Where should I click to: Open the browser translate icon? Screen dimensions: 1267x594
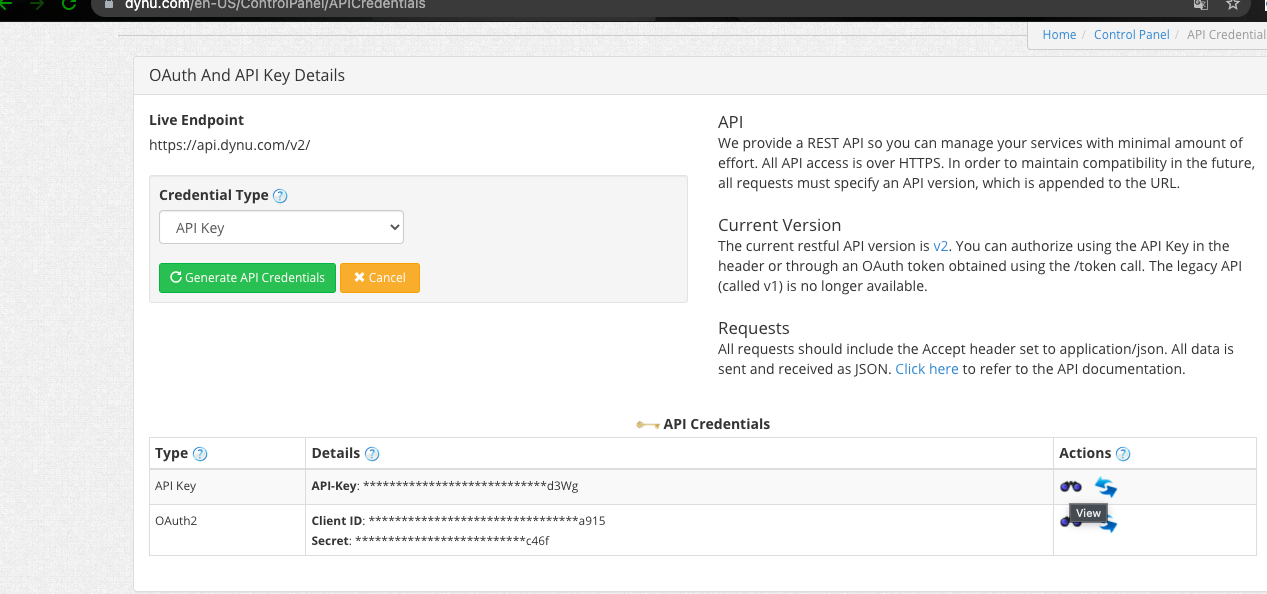[1200, 4]
